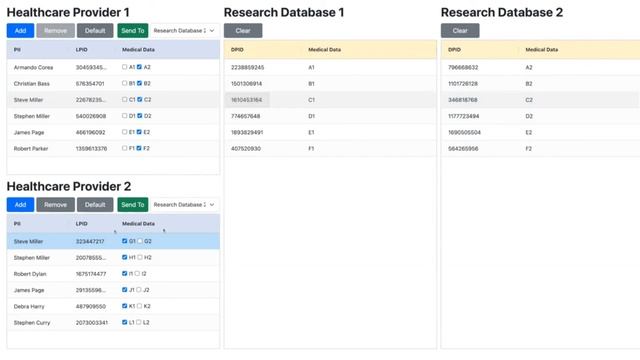This screenshot has width=640, height=360.
Task: Click PII header in Healthcare Provider 1
Action: click(x=17, y=50)
